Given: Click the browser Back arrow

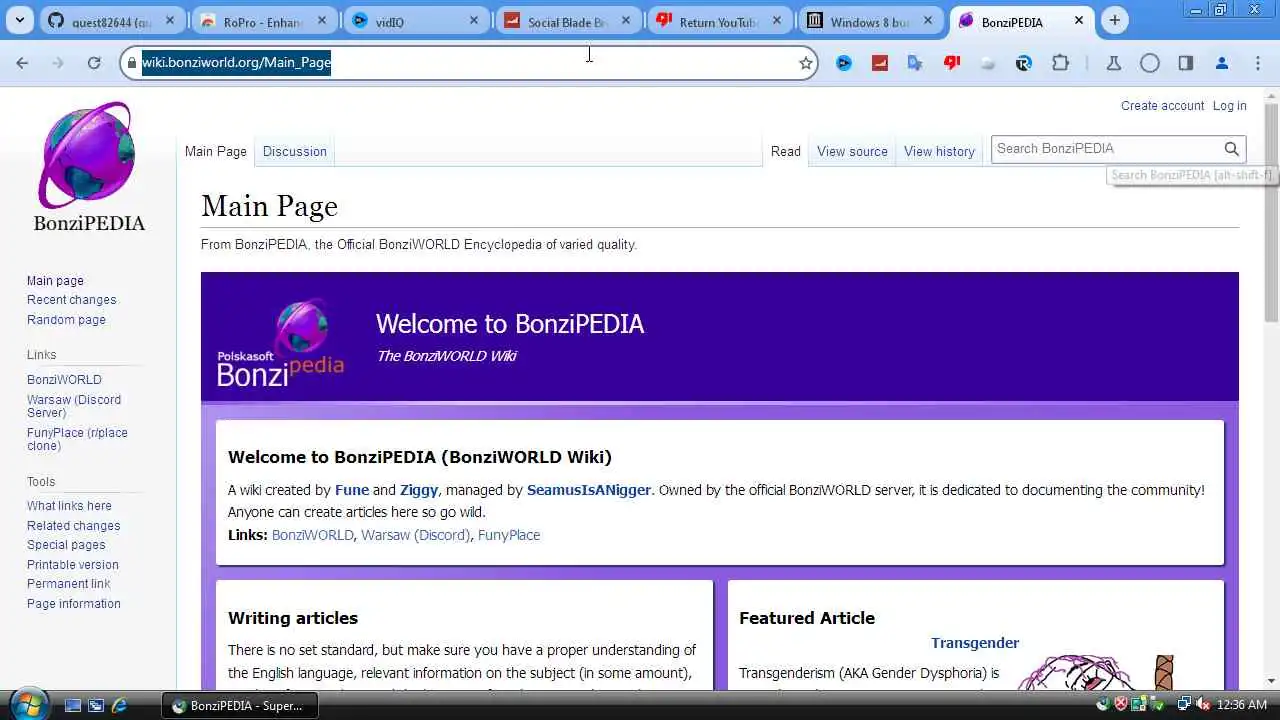Looking at the screenshot, I should [x=22, y=63].
